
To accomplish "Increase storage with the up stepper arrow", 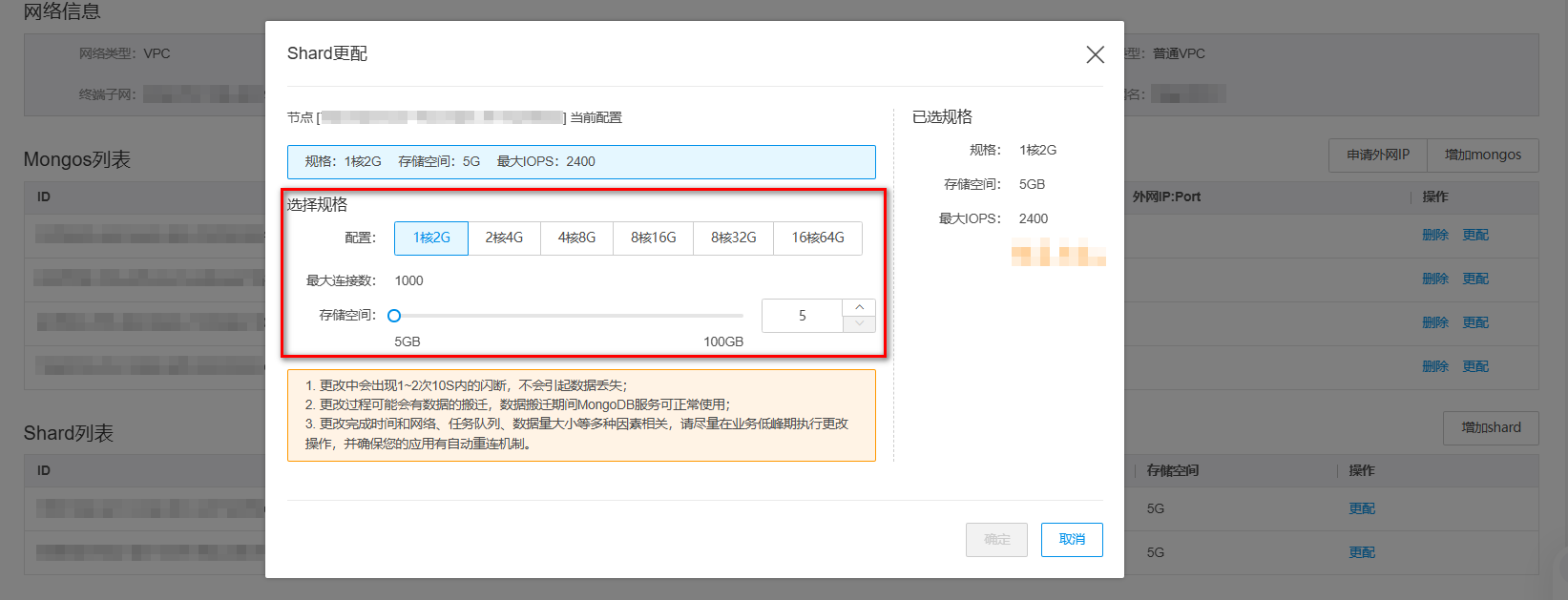I will (859, 307).
